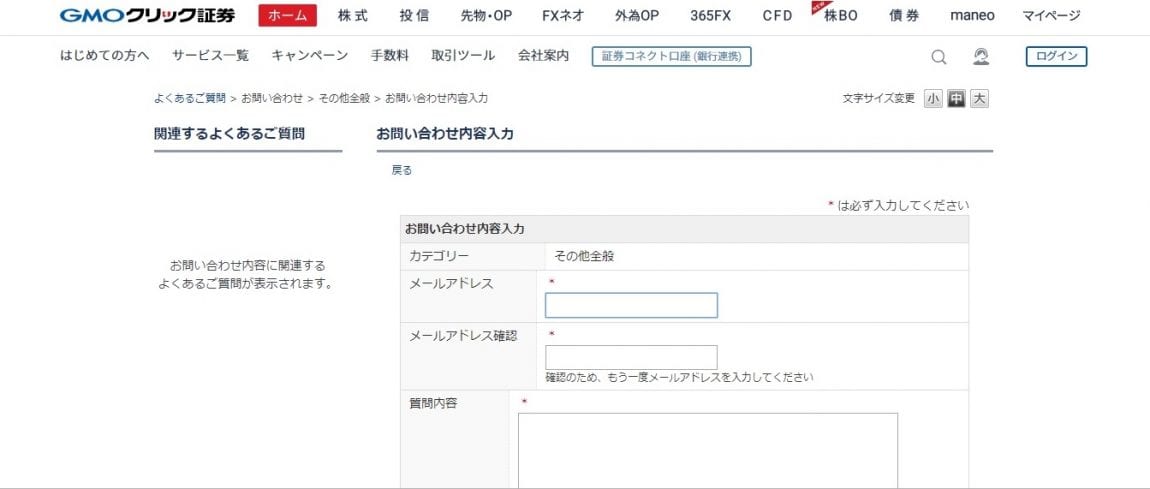The height and width of the screenshot is (489, 1150).
Task: Open the 株式 menu item
Action: (353, 16)
